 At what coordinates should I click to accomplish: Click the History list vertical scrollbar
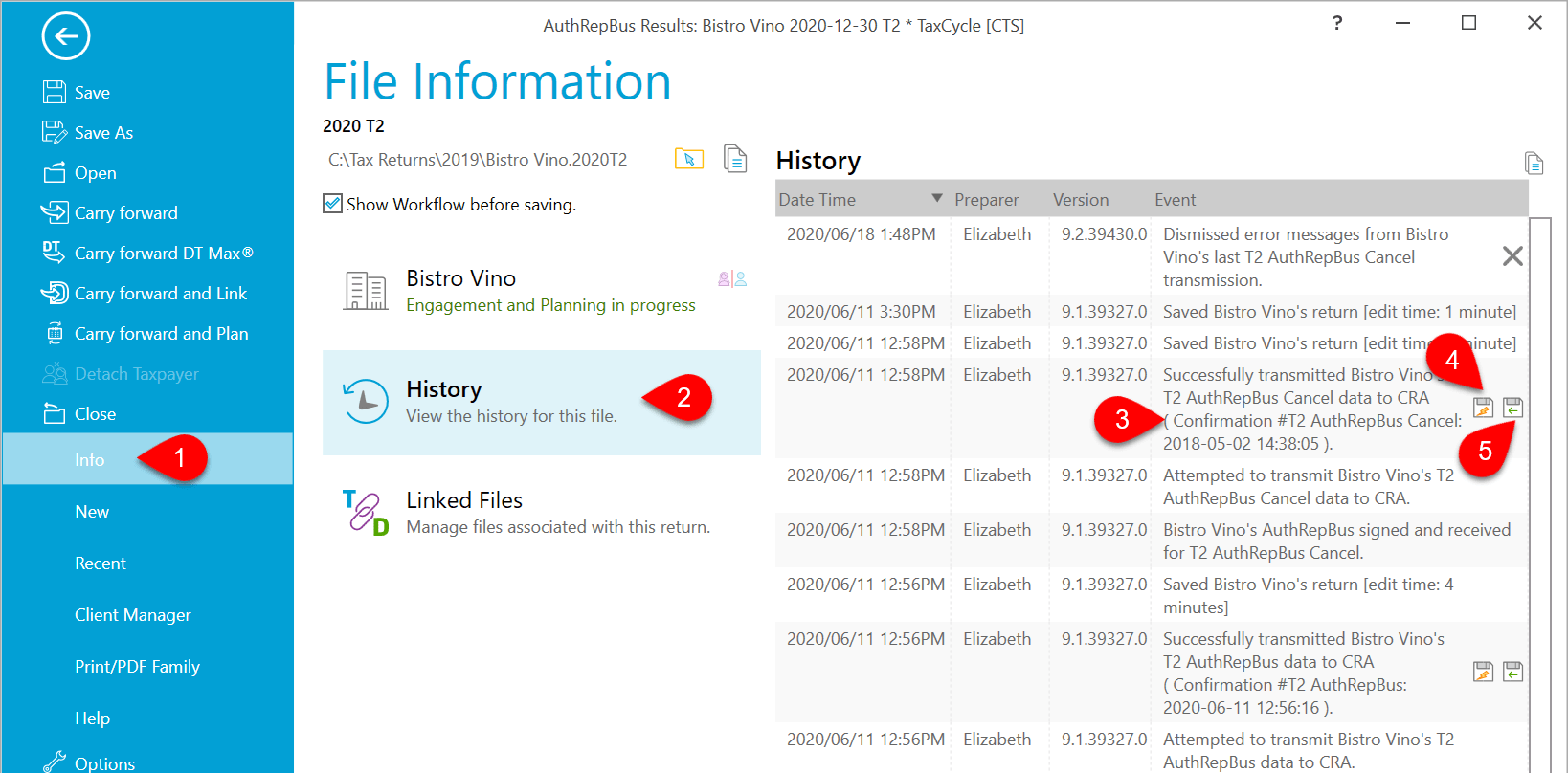(1540, 496)
